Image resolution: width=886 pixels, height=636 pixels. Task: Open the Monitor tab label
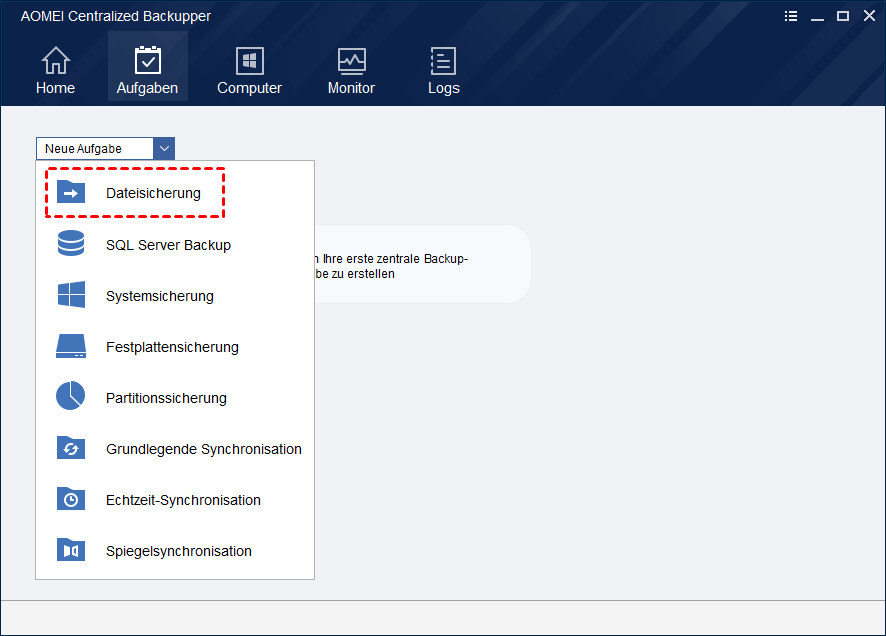coord(351,88)
